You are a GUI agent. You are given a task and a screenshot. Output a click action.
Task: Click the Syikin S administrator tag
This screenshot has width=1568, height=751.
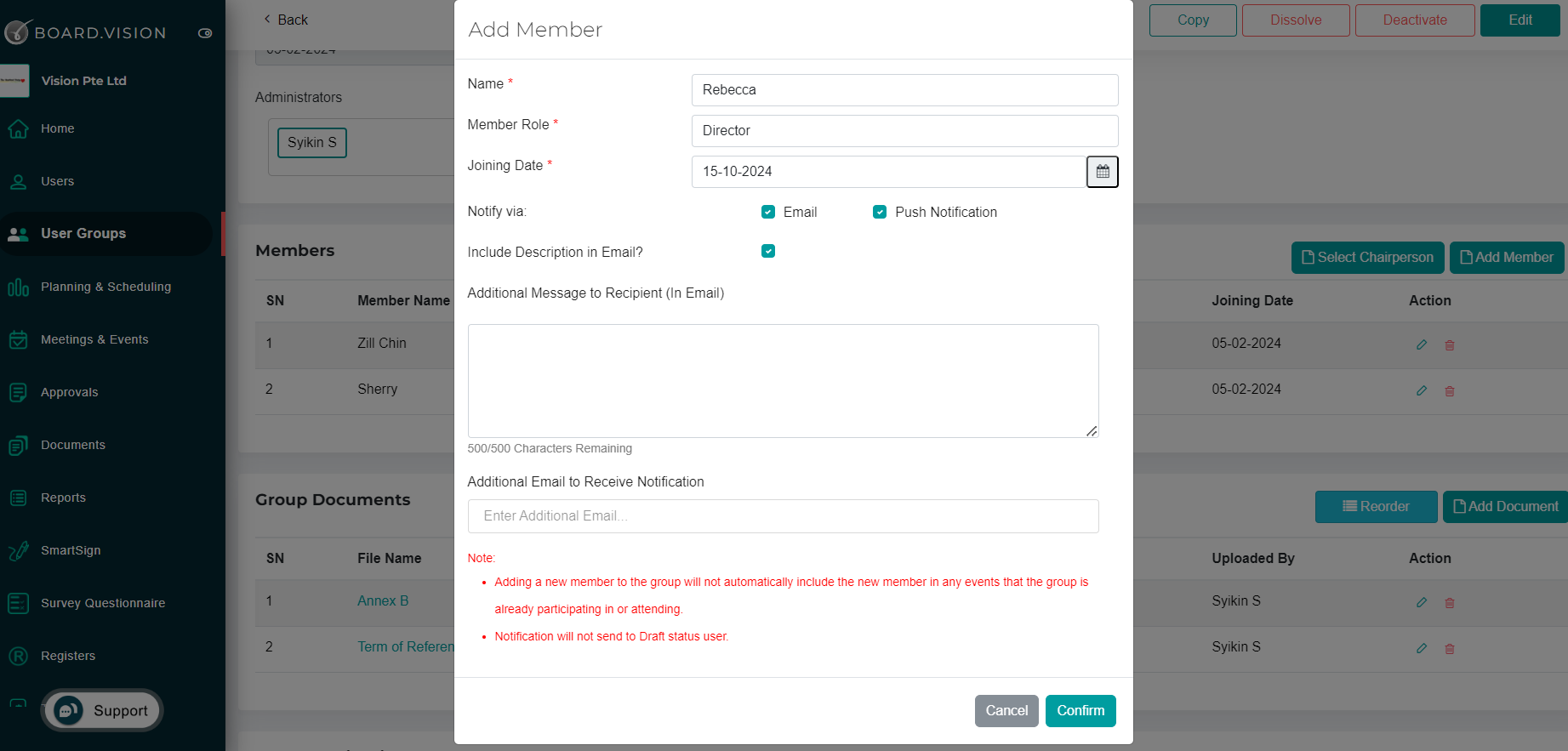(312, 142)
